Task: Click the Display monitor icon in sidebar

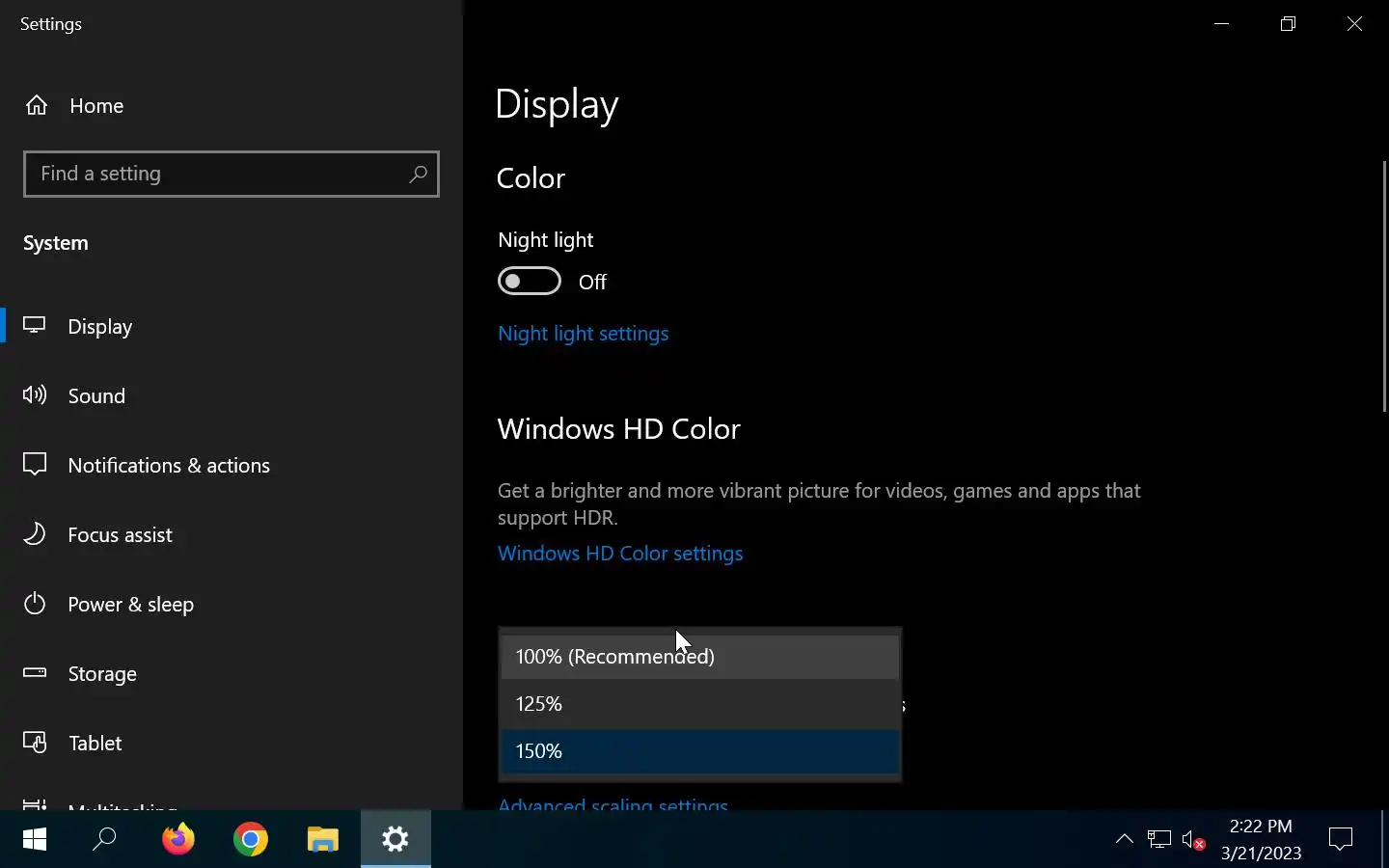Action: pyautogui.click(x=35, y=326)
